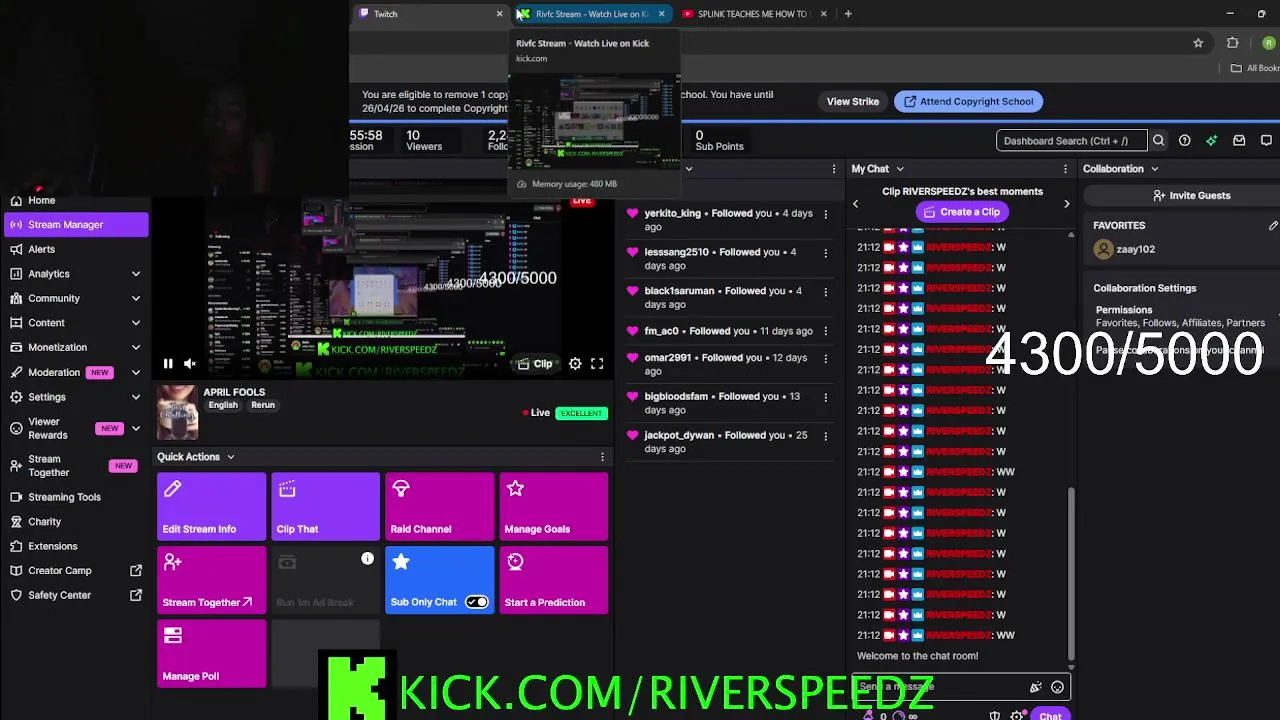The width and height of the screenshot is (1280, 720).
Task: Open the notifications inbox icon
Action: 1239,141
